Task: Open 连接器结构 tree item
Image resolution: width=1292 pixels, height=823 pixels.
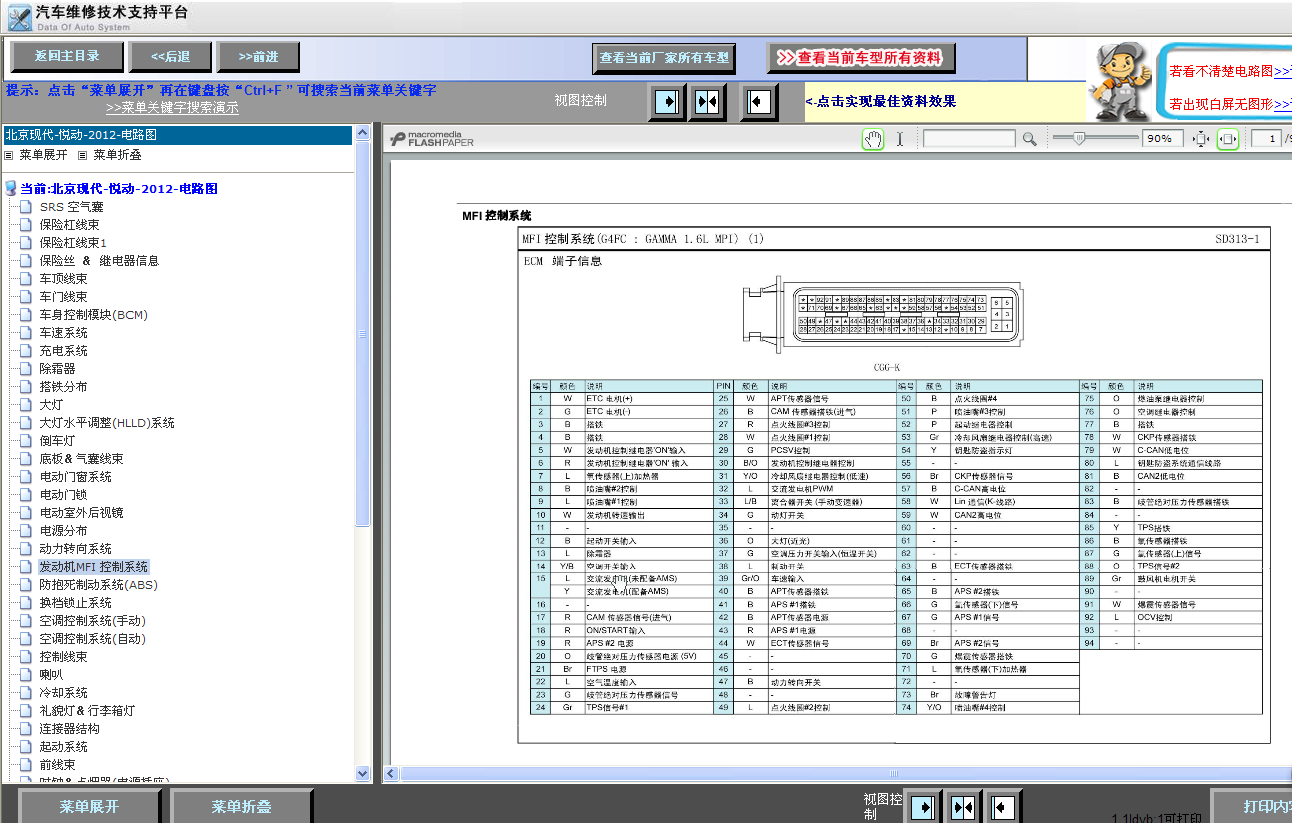Action: point(69,729)
